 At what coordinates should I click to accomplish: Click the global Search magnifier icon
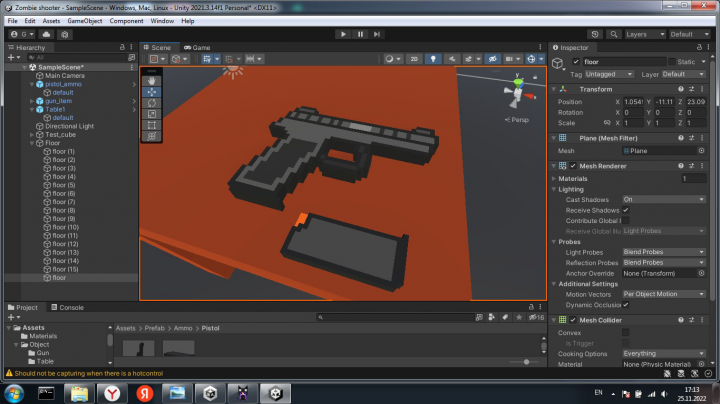coord(613,34)
